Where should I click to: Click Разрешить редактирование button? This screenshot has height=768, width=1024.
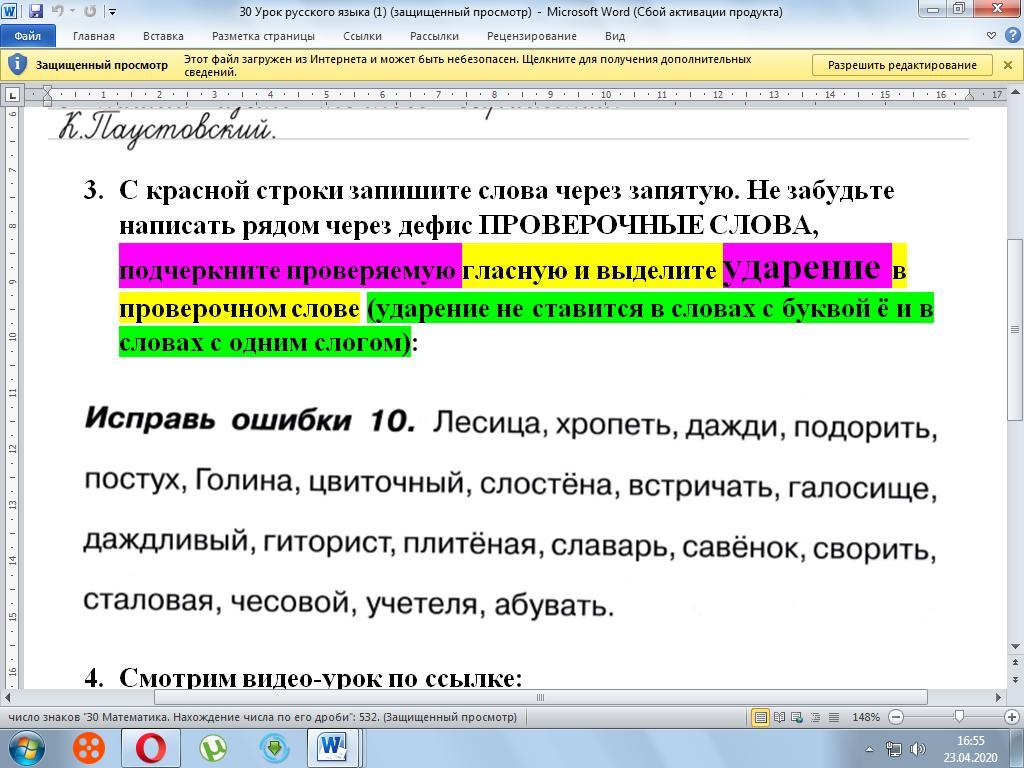tap(902, 65)
